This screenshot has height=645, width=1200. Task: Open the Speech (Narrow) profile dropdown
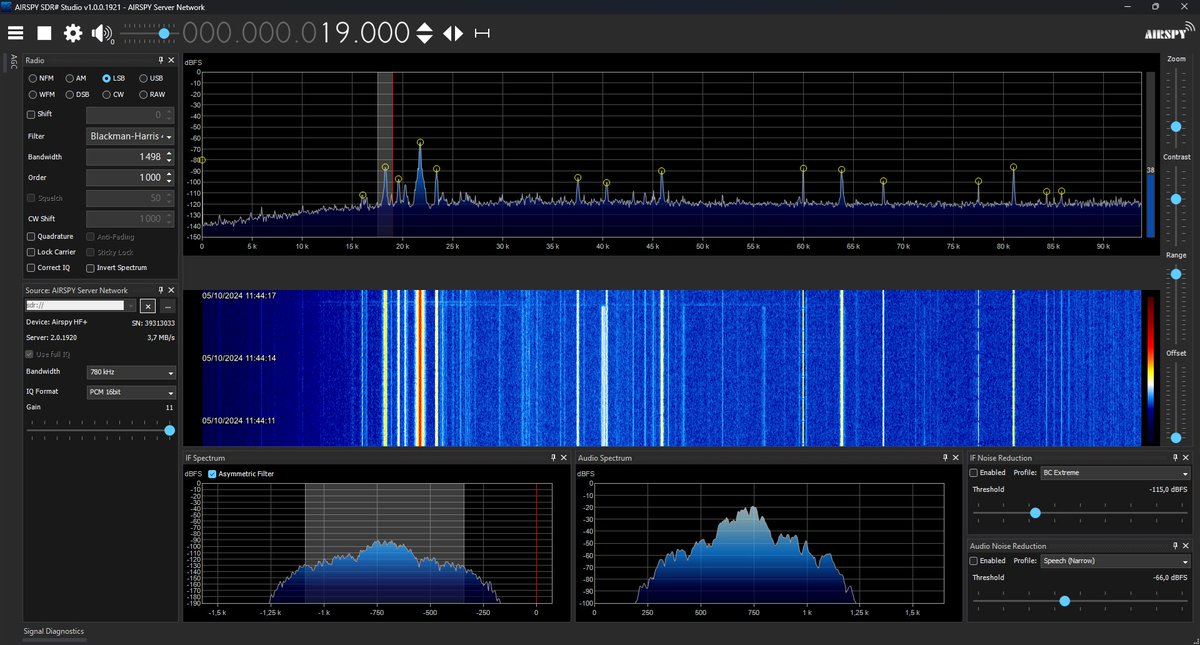click(x=1115, y=561)
